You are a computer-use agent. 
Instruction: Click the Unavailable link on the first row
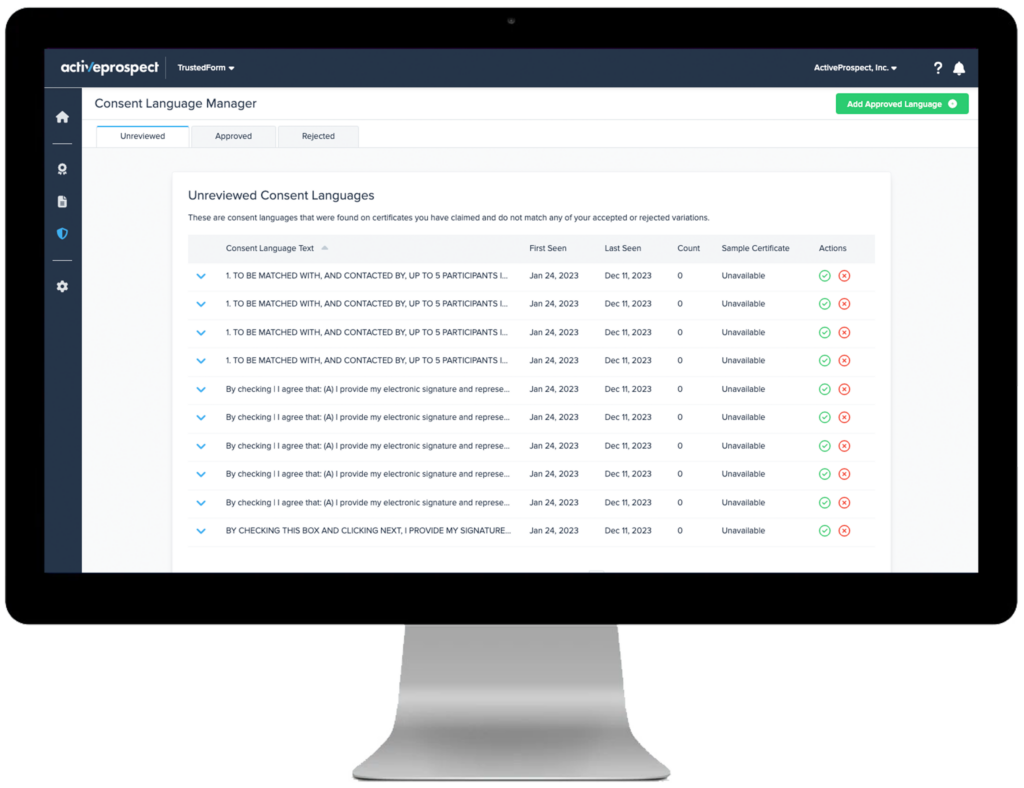(x=742, y=275)
